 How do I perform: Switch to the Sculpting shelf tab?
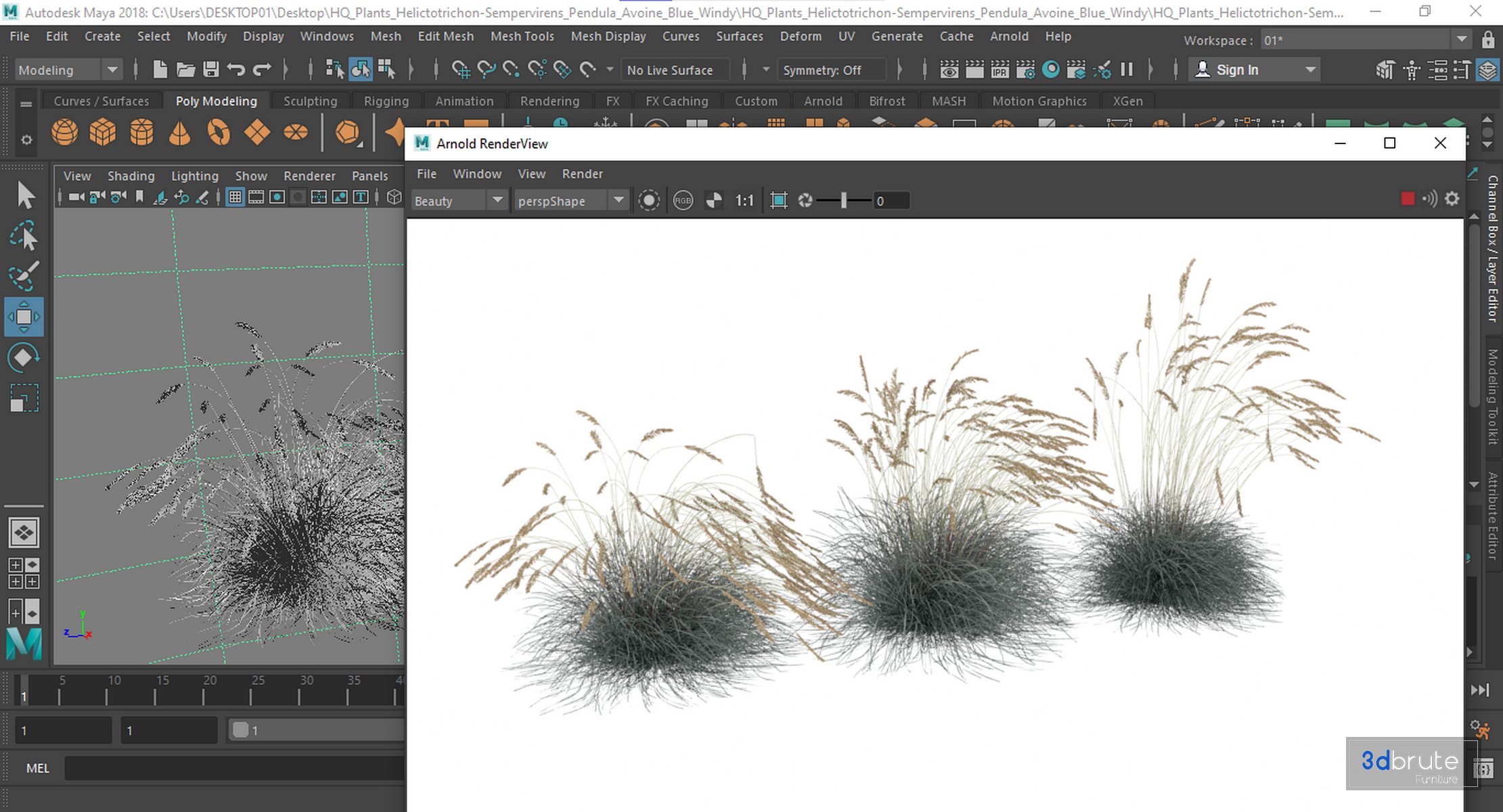[x=310, y=101]
